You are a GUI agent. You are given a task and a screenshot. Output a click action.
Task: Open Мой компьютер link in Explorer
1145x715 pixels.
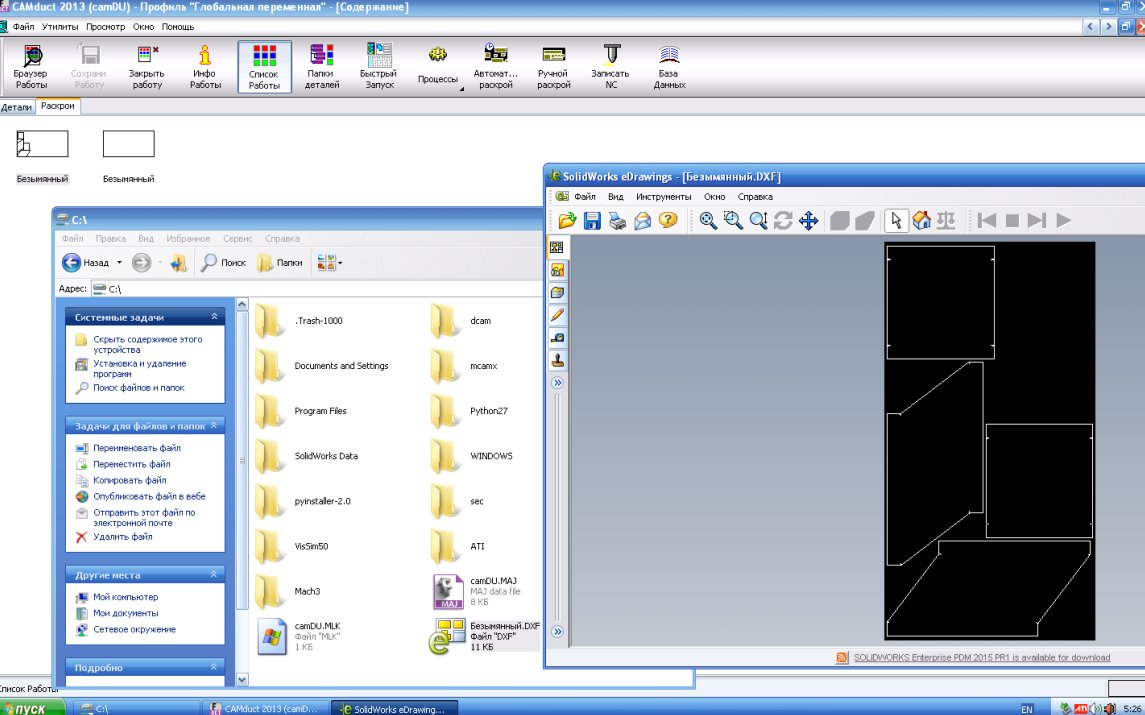click(126, 597)
